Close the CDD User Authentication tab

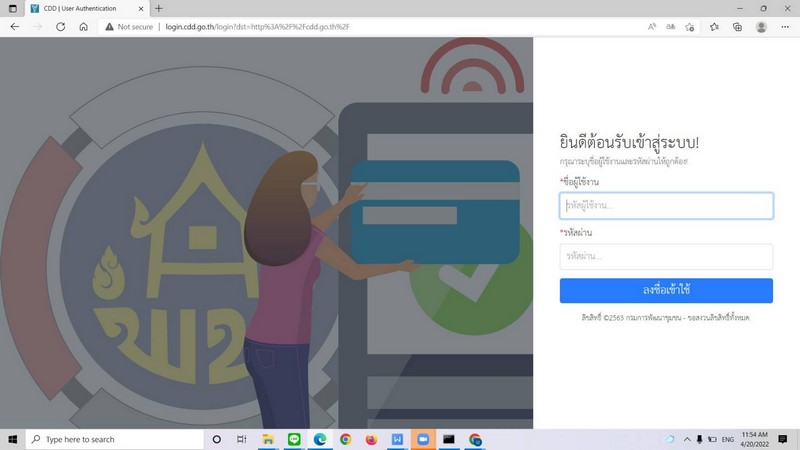click(x=141, y=9)
